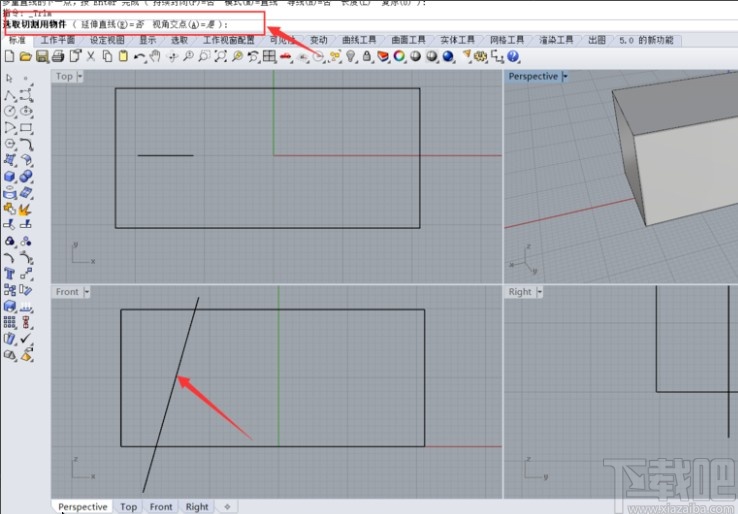The width and height of the screenshot is (738, 514).
Task: Select the Top tab at the bottom
Action: pos(128,506)
